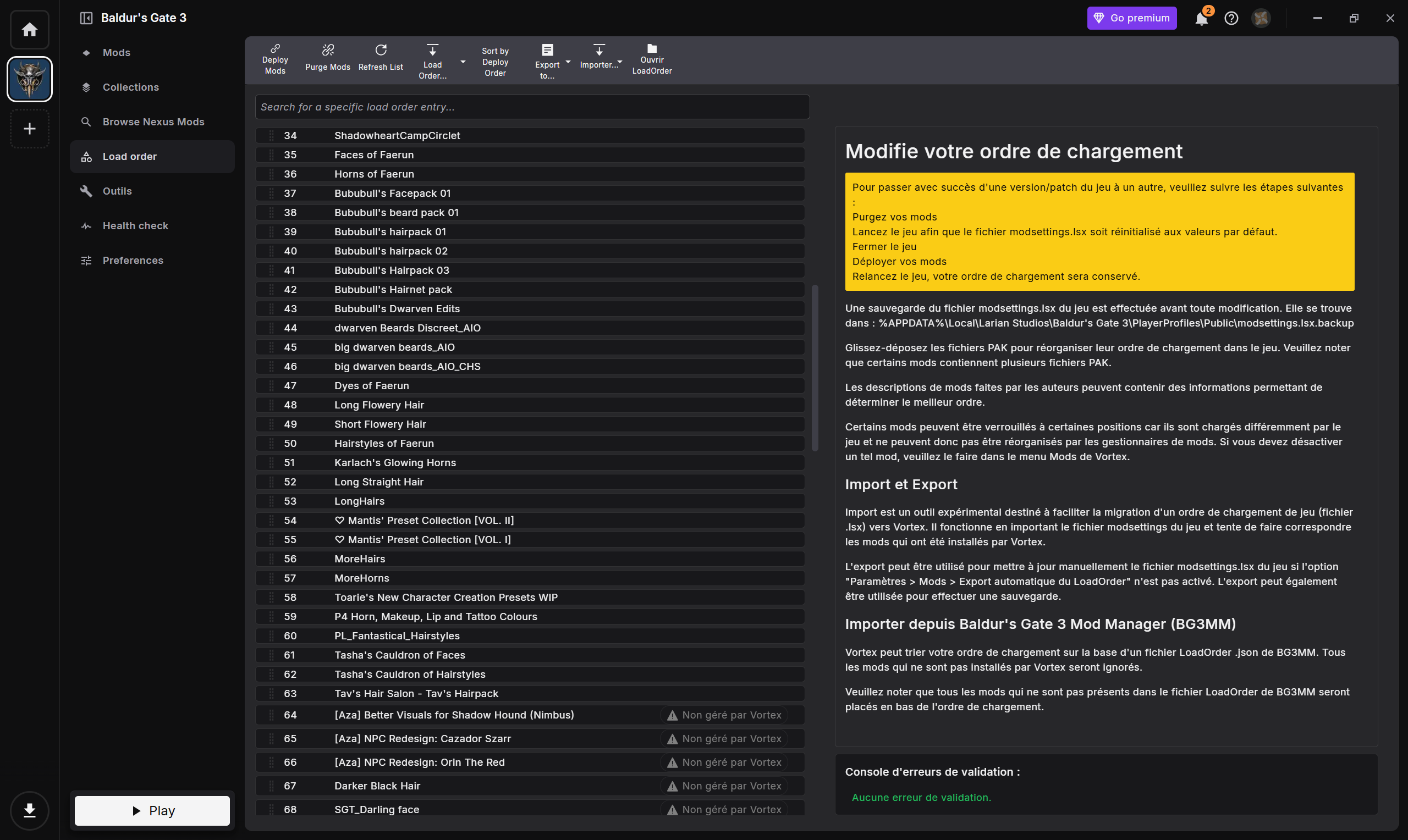Click the warning icon on Shadow Hound row

click(x=672, y=715)
